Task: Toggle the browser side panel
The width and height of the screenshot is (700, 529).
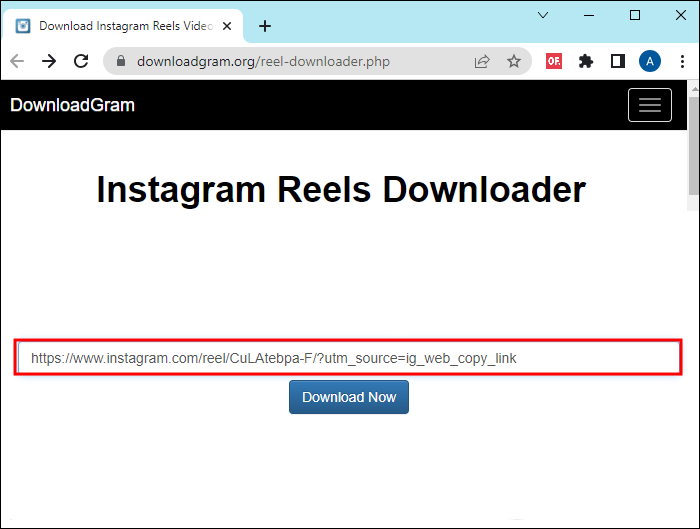Action: click(618, 61)
